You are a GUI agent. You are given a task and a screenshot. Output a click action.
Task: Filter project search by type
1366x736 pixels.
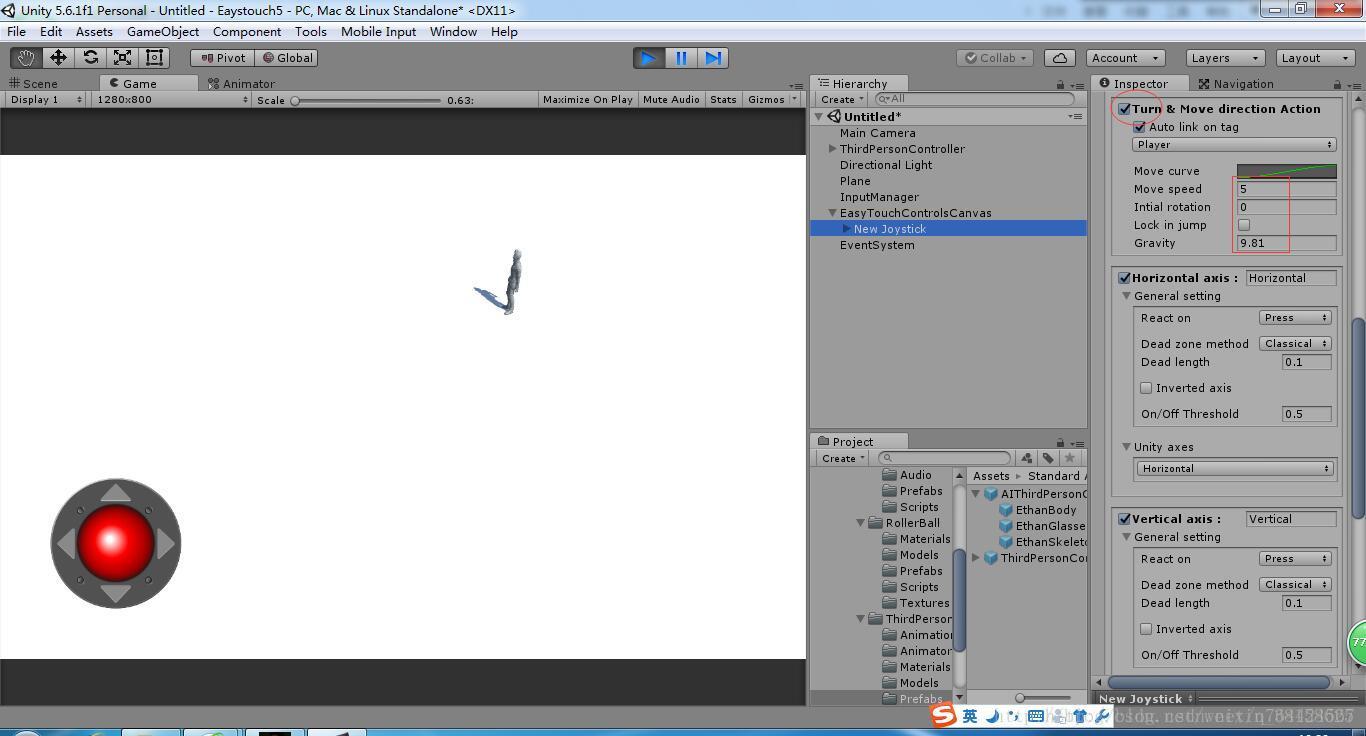[x=1027, y=458]
